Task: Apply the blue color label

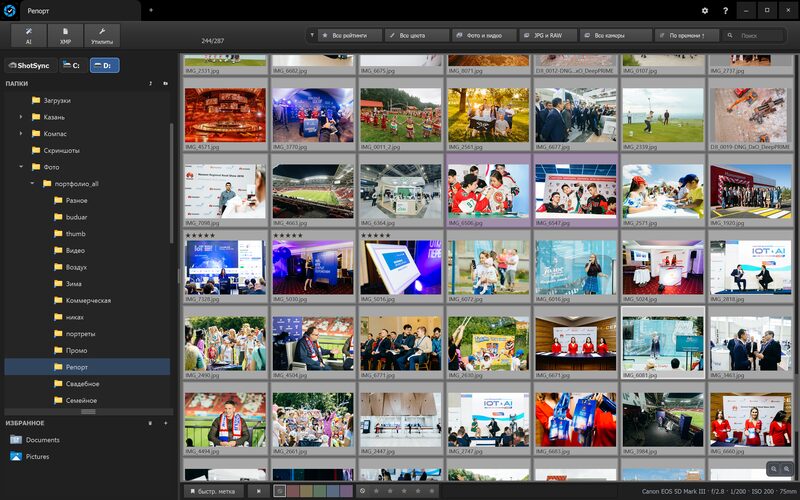Action: coord(333,491)
